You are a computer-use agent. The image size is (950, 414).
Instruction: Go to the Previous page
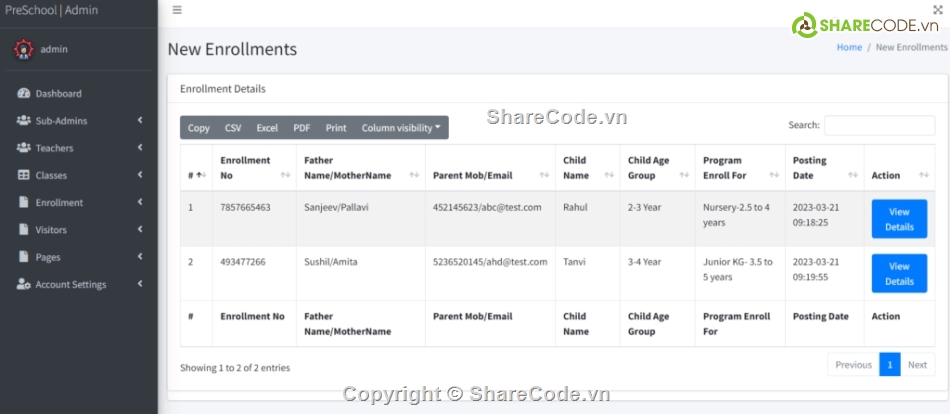[x=853, y=364]
